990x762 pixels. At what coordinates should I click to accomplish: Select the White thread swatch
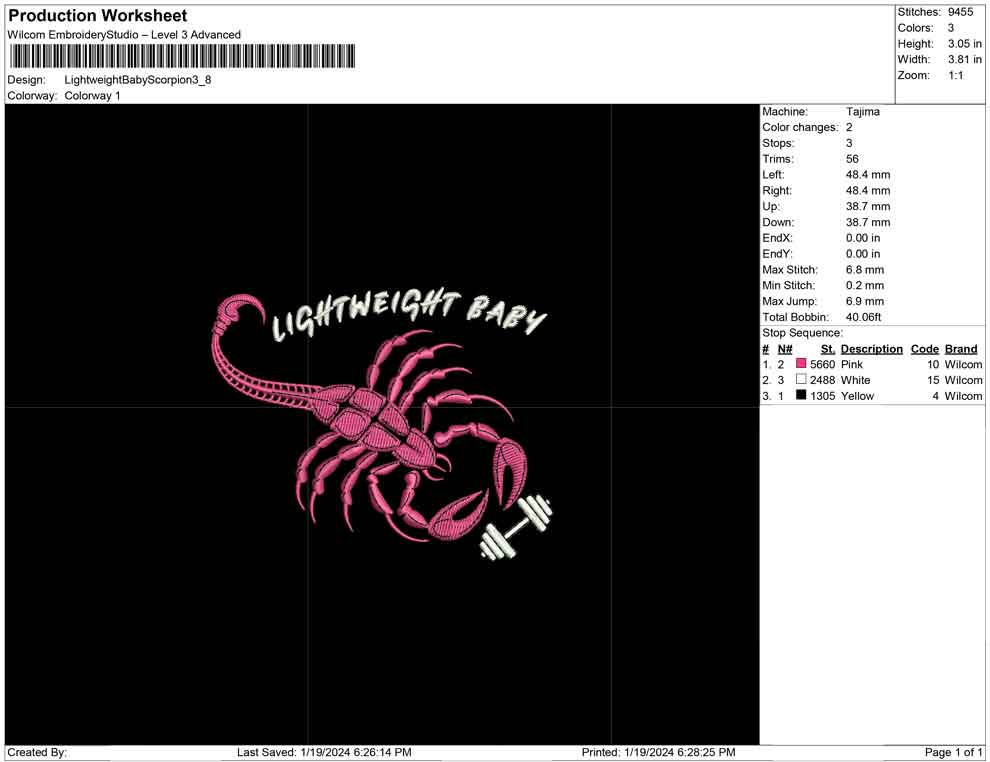coord(800,380)
